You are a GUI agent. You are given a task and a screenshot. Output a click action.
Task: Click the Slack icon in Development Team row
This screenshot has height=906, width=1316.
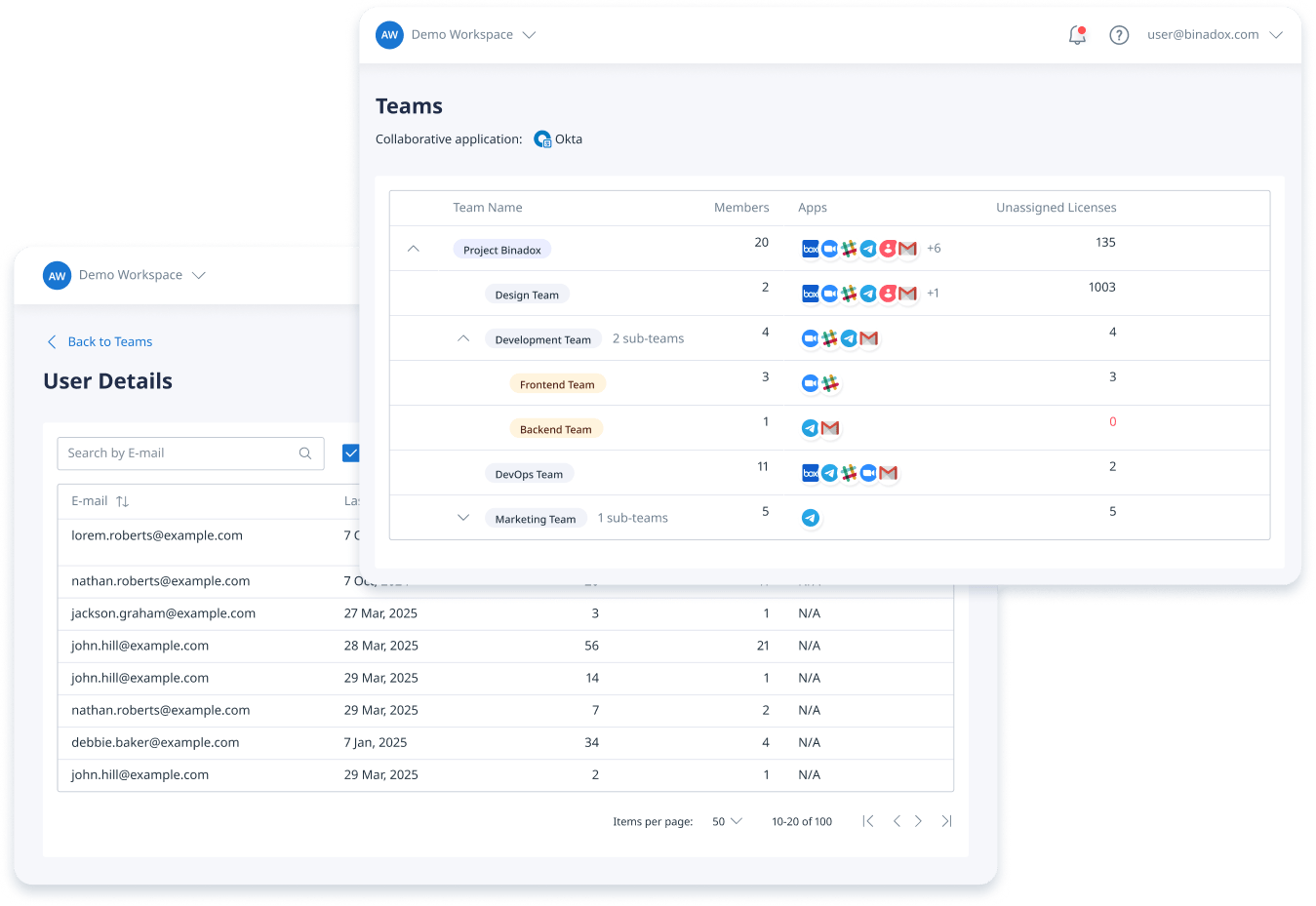(x=829, y=338)
